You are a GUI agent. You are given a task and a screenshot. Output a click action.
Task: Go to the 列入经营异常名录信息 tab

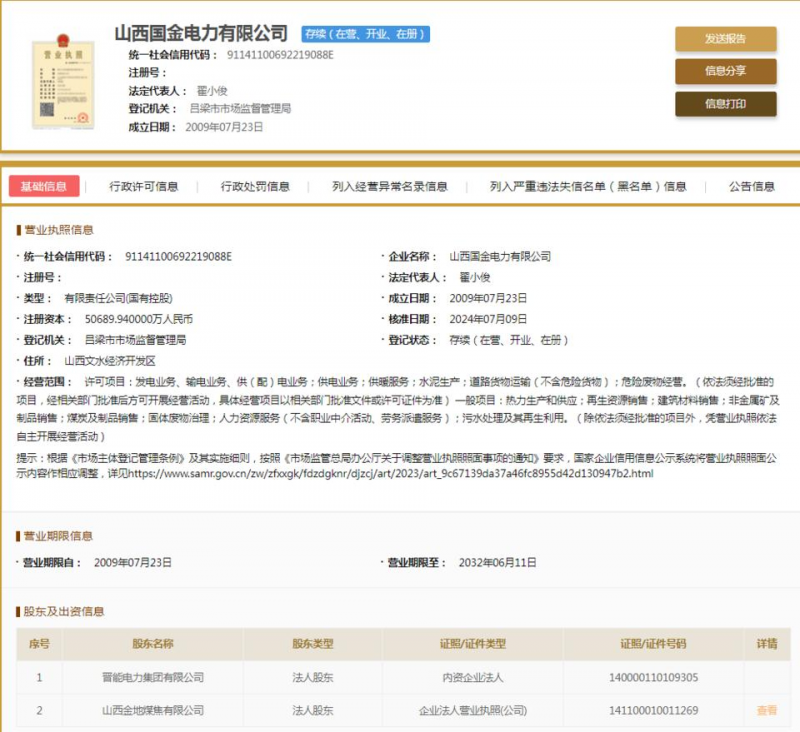tap(390, 186)
